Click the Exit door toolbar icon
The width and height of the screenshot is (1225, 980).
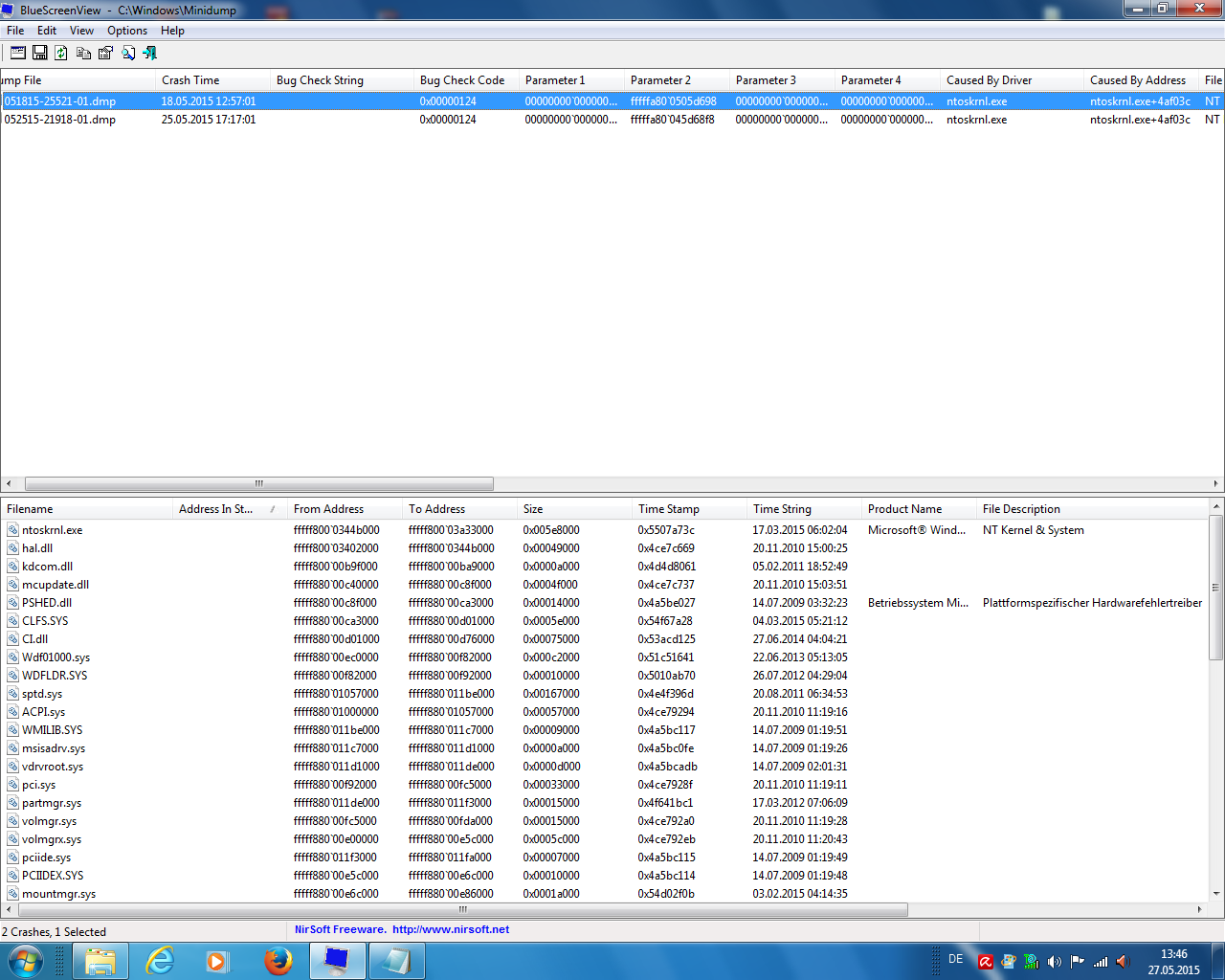(x=149, y=53)
